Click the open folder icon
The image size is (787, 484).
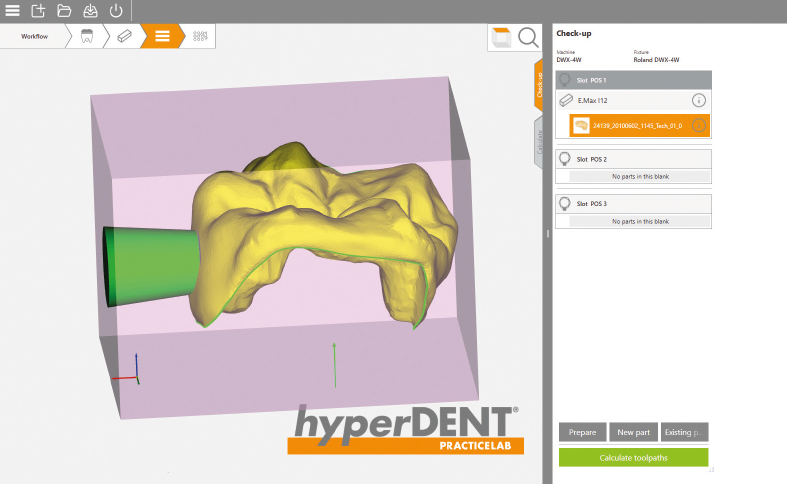pyautogui.click(x=64, y=11)
